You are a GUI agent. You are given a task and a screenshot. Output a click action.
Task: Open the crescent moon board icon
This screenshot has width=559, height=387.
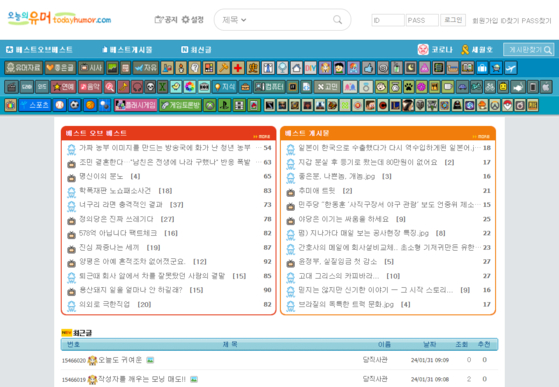(x=411, y=68)
